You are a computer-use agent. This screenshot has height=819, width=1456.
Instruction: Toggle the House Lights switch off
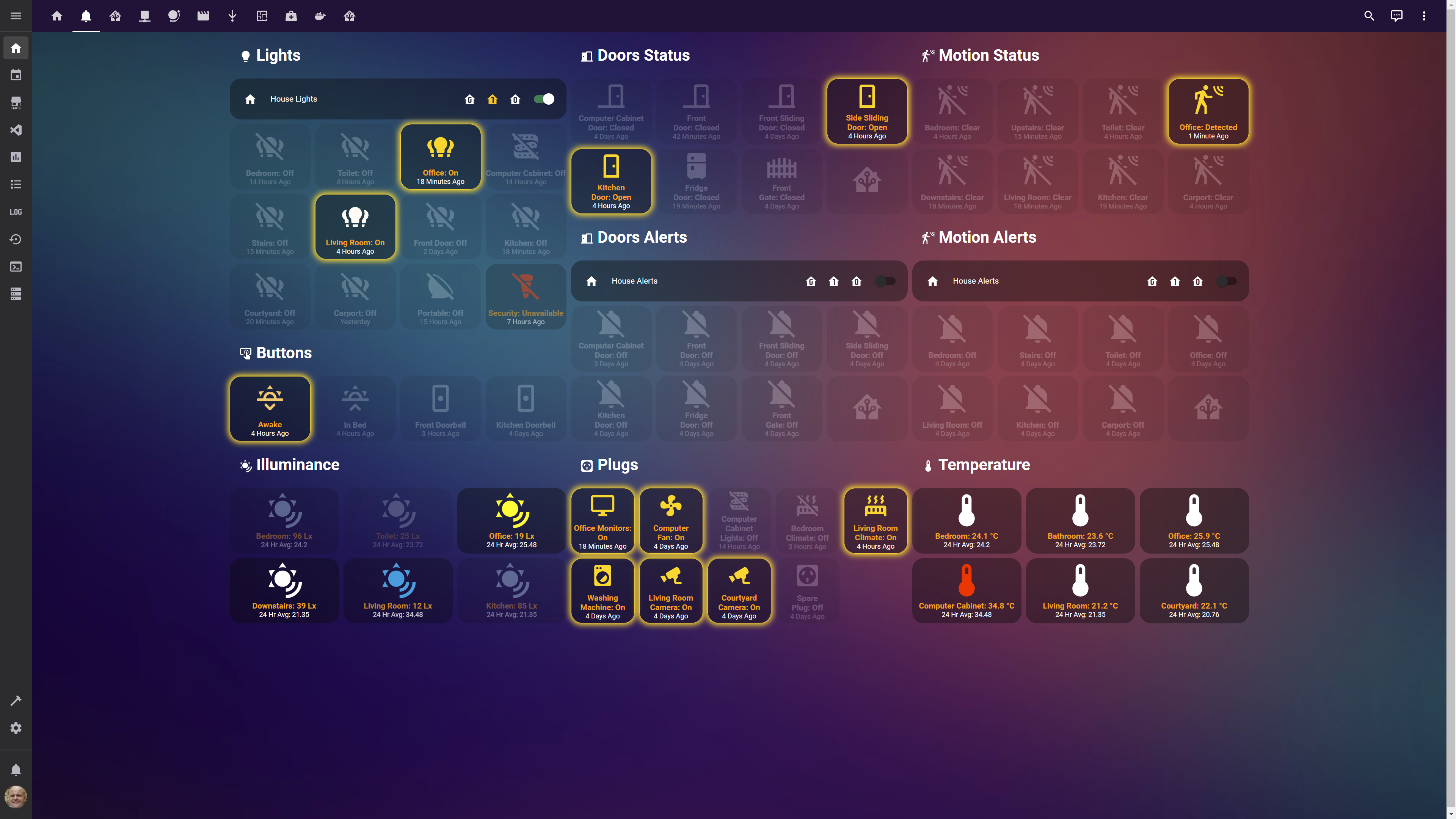(544, 99)
